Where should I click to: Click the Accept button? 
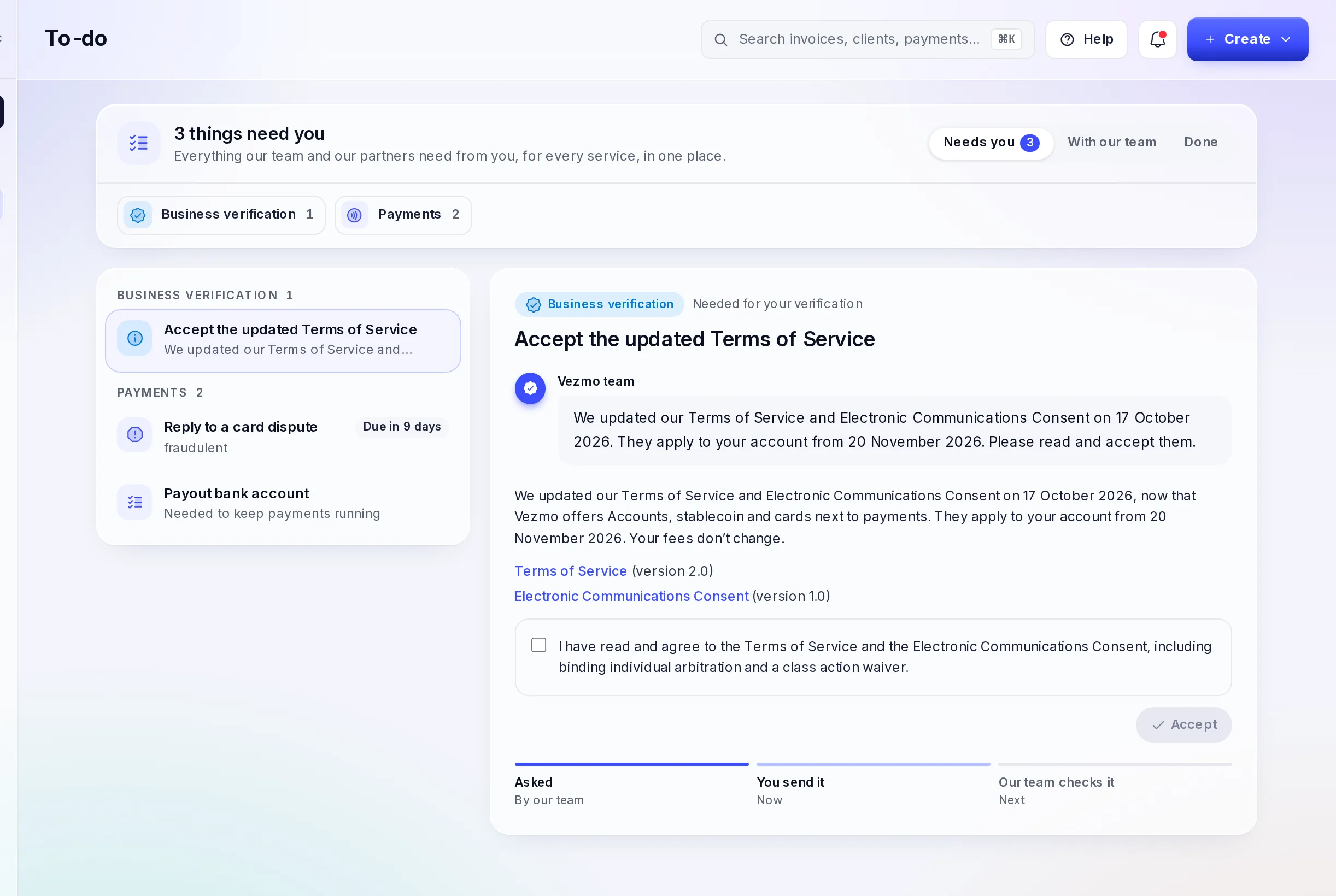click(1183, 724)
